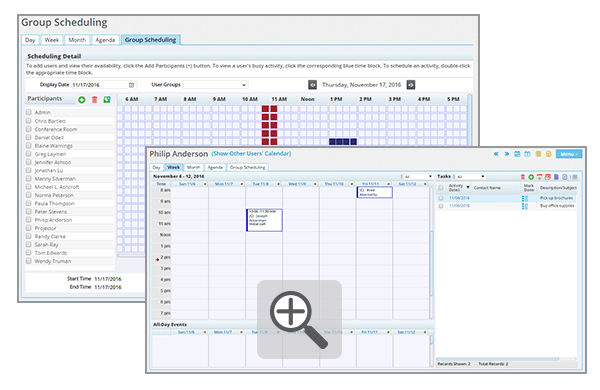Screen dimensions: 600x390
Task: Check the Wendy Truman checkbox
Action: click(x=29, y=261)
